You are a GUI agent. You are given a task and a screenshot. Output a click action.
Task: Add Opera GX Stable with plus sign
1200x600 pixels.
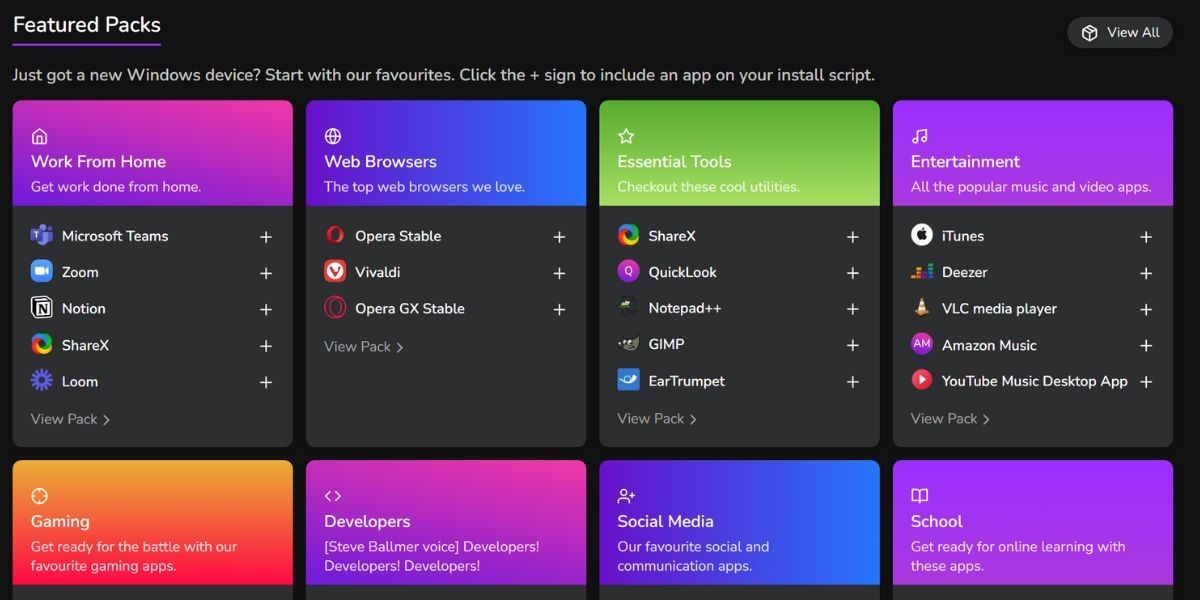[x=559, y=310]
